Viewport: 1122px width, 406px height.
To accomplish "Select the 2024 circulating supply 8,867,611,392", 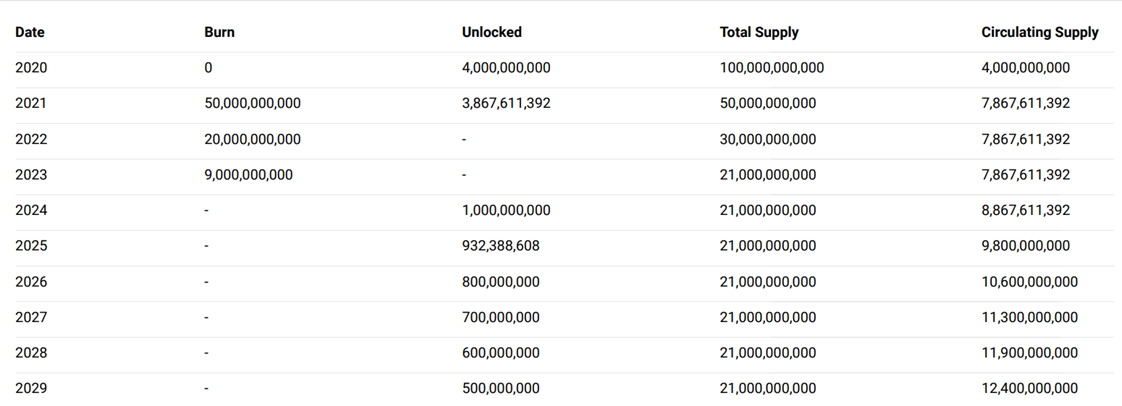I will 1025,211.
